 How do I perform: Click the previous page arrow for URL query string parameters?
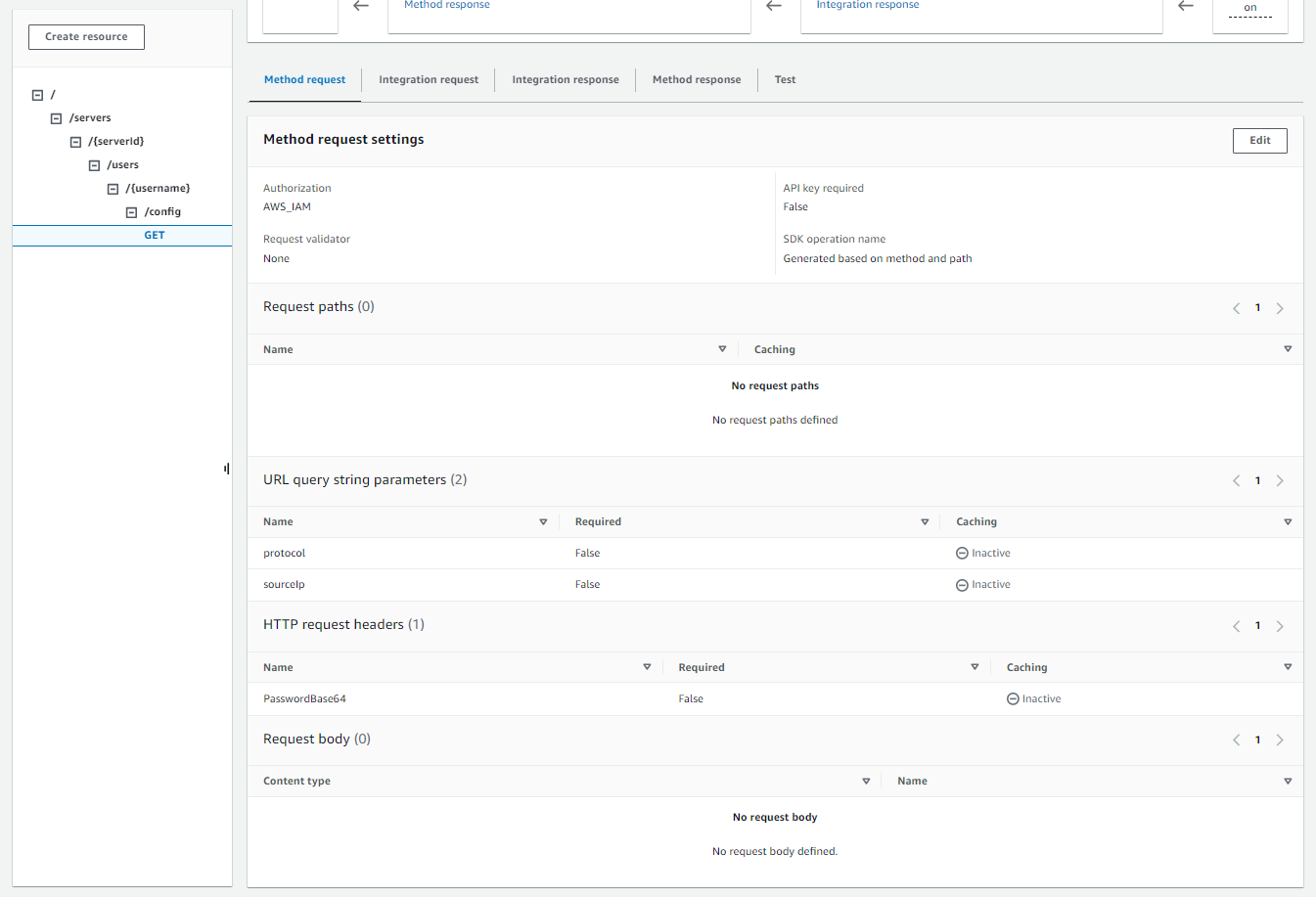(1236, 480)
